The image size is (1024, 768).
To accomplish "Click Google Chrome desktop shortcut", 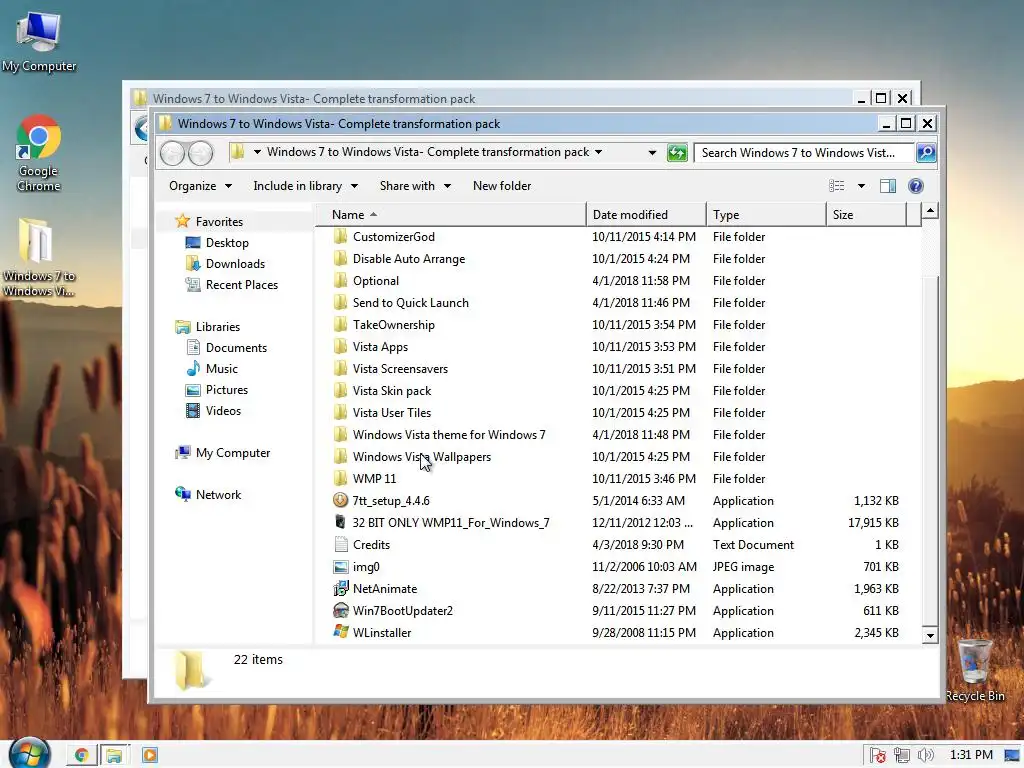I will [x=39, y=153].
